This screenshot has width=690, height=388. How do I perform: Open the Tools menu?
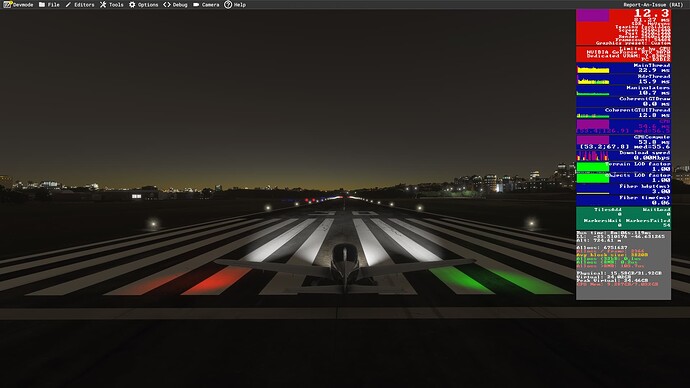coord(111,5)
